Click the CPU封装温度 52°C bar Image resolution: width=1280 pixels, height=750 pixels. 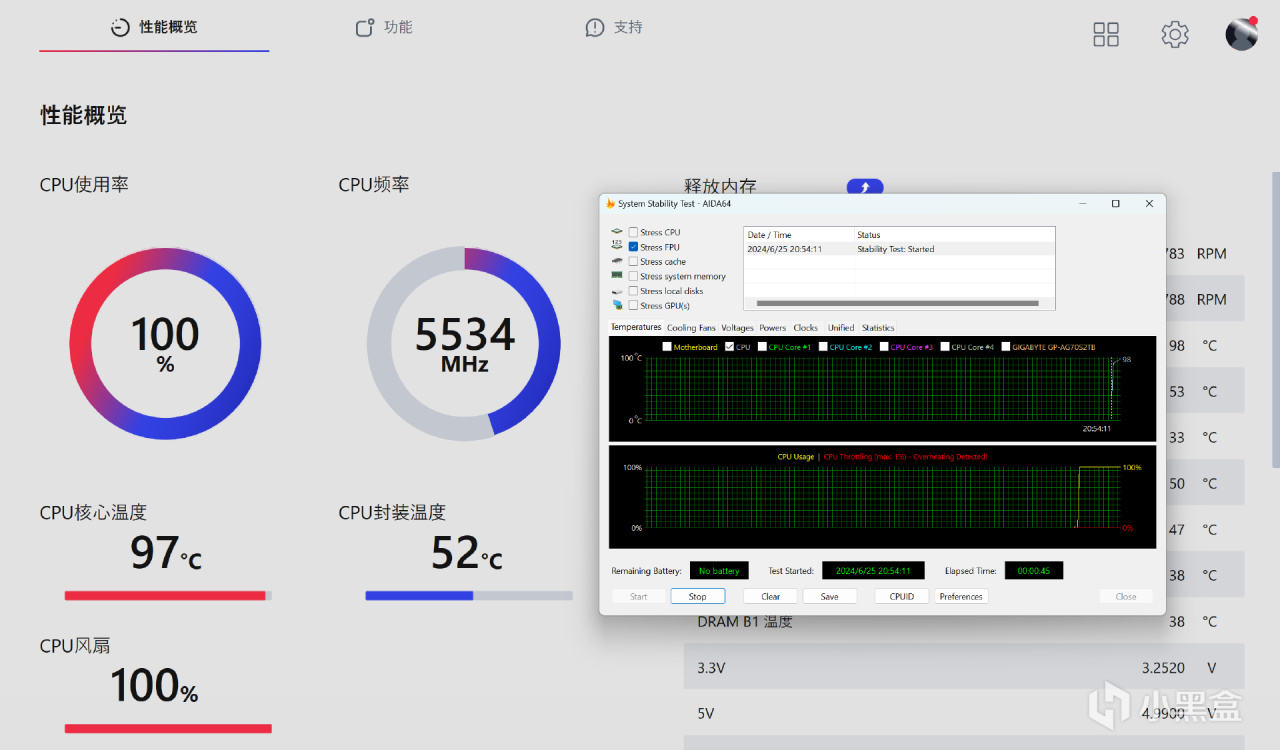pos(469,595)
